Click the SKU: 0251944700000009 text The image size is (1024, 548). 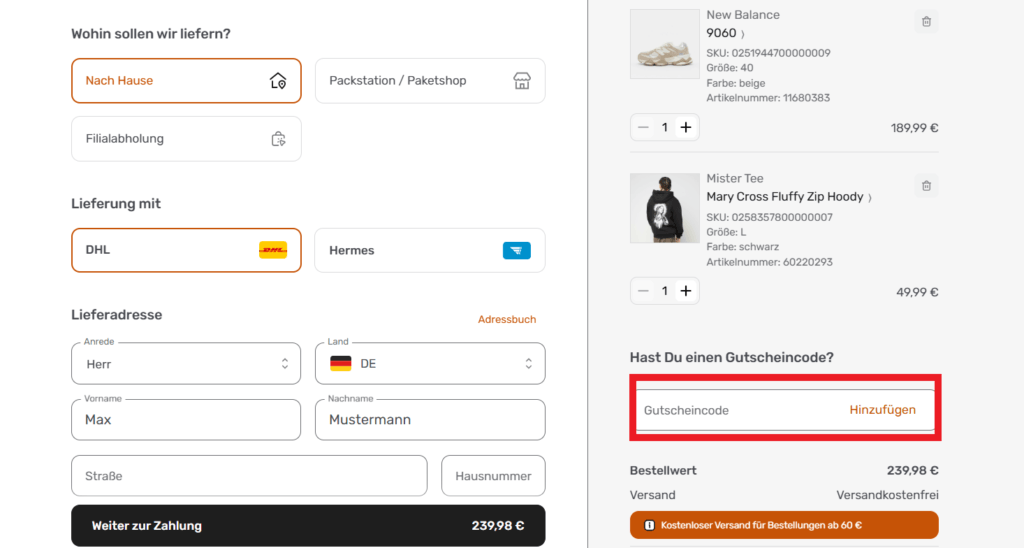768,53
